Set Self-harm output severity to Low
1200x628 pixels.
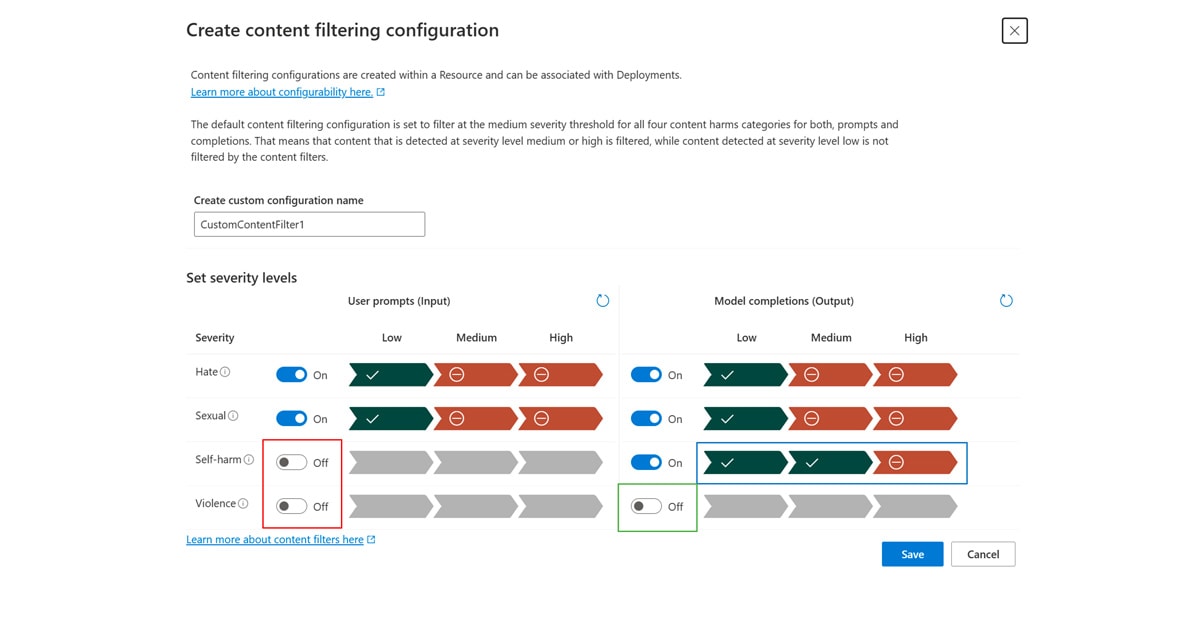click(746, 462)
